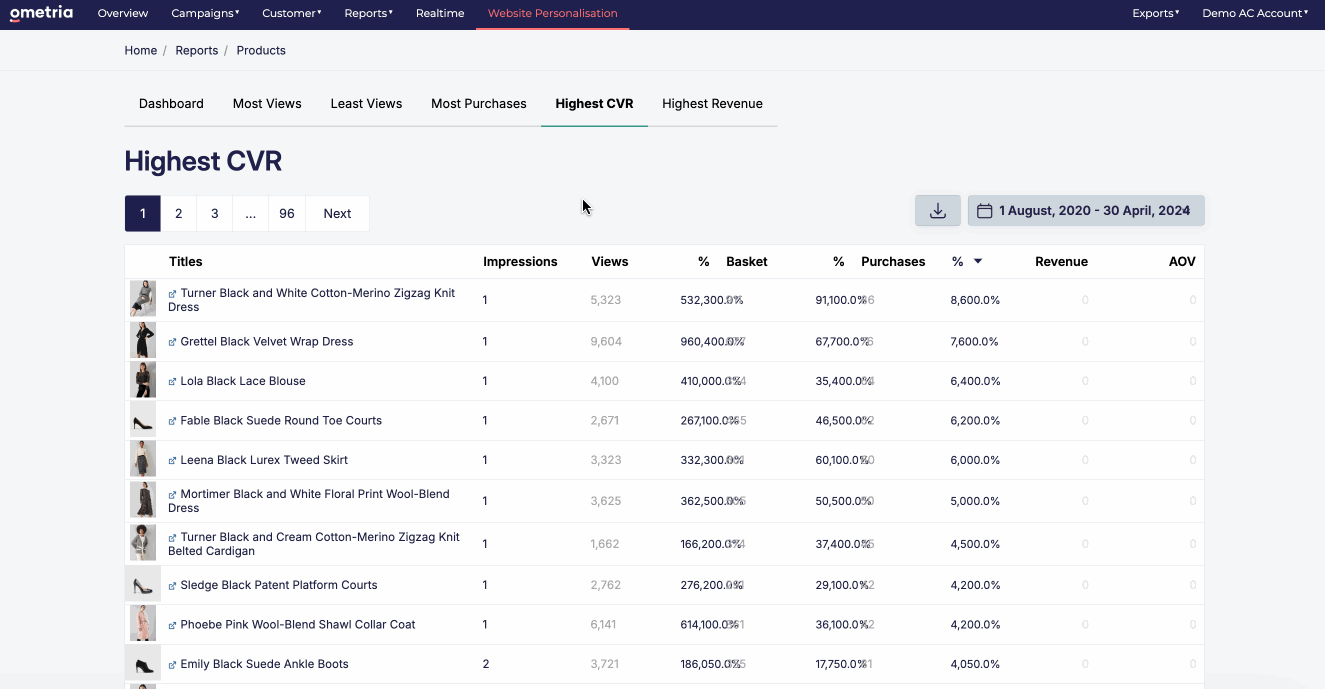
Task: Expand the Campaigns dropdown menu
Action: (x=205, y=13)
